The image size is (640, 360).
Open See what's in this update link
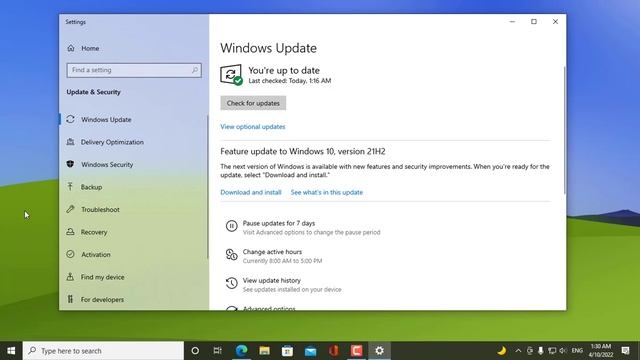pyautogui.click(x=327, y=192)
